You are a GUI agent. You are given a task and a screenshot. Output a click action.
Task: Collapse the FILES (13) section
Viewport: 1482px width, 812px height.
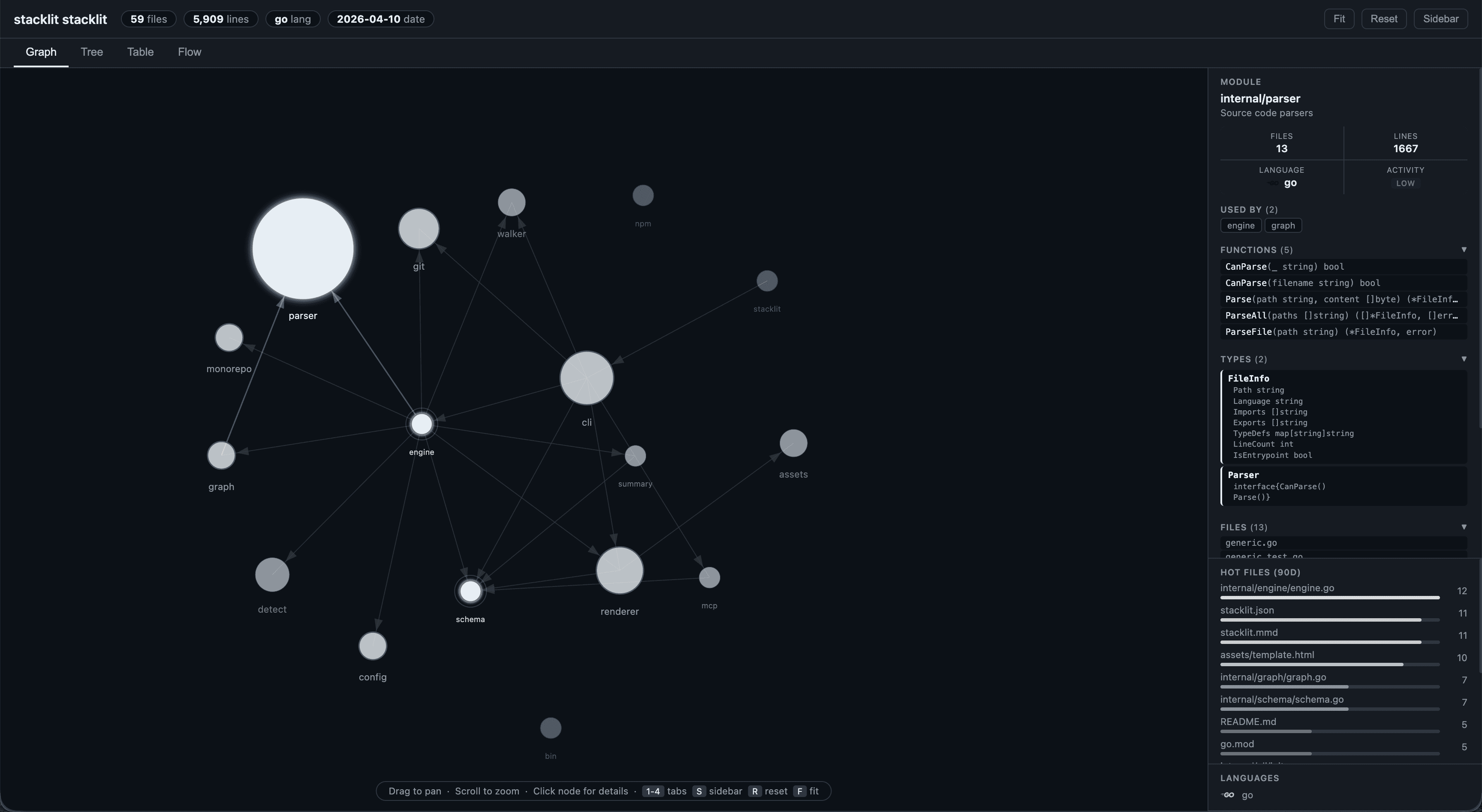[x=1464, y=527]
